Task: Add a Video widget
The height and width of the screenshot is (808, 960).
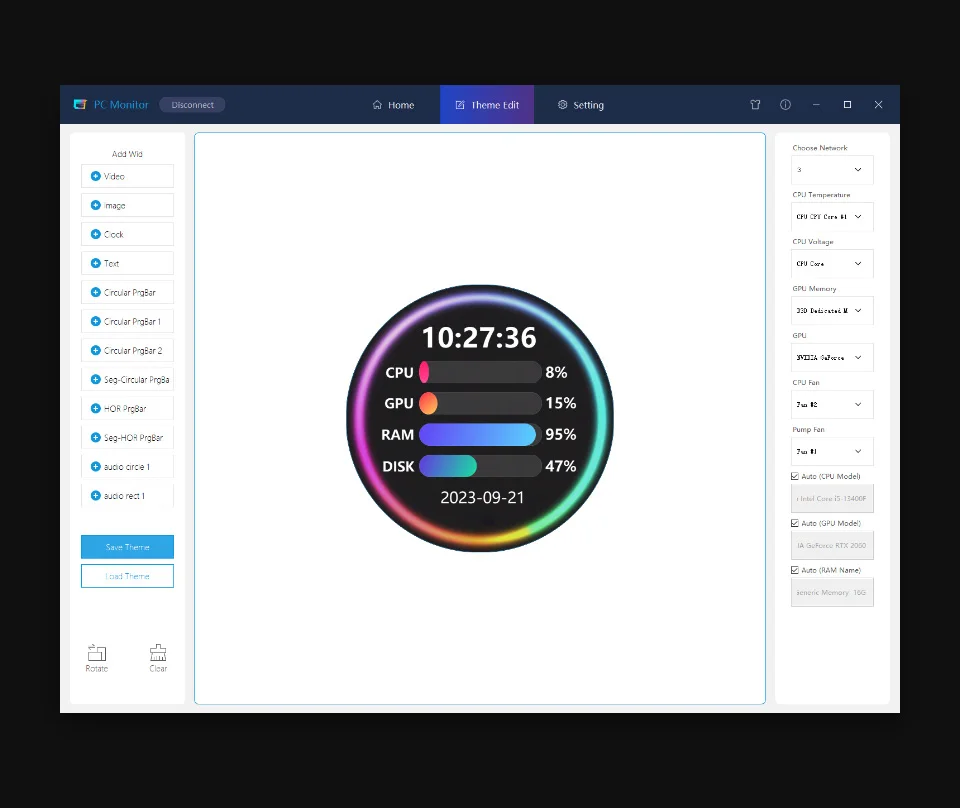Action: (127, 176)
